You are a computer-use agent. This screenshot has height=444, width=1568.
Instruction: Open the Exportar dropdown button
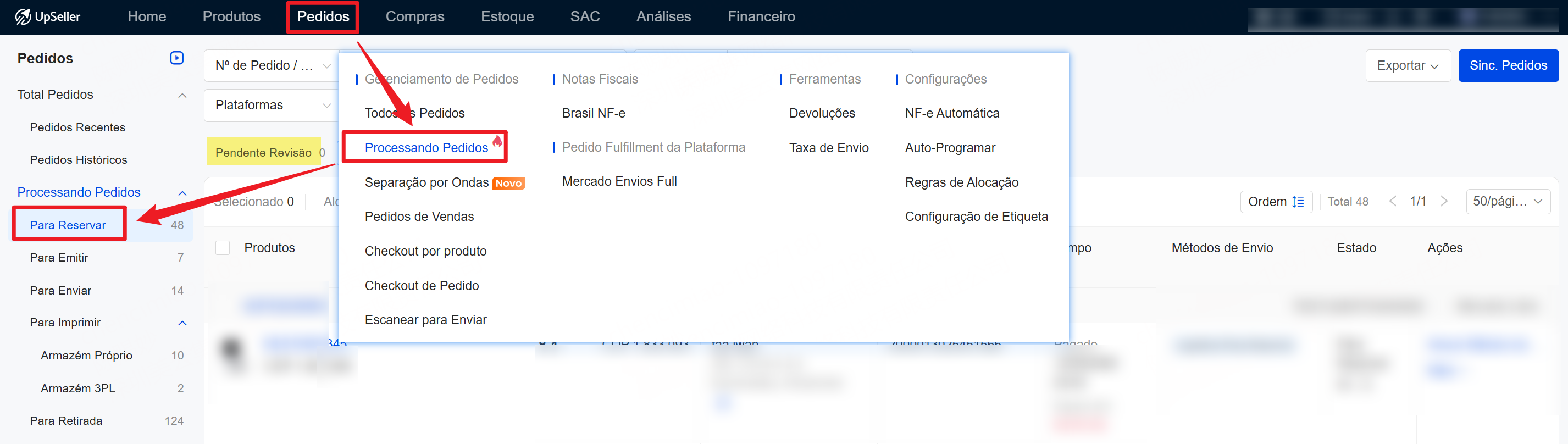click(1408, 66)
